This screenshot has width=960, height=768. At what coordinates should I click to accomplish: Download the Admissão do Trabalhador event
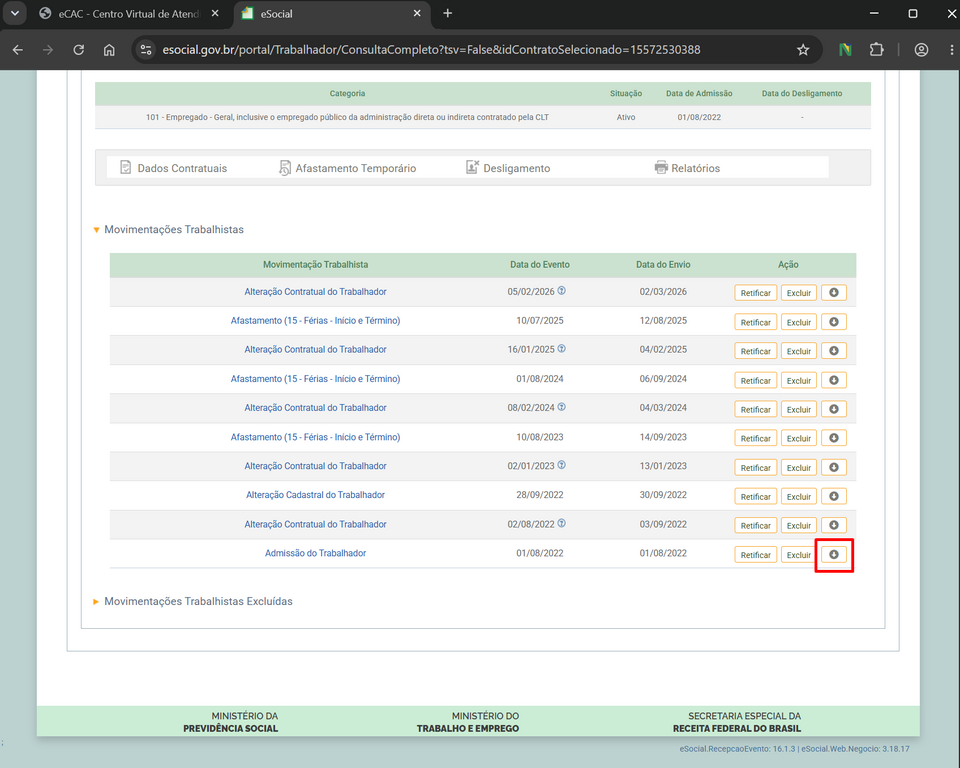pyautogui.click(x=833, y=554)
